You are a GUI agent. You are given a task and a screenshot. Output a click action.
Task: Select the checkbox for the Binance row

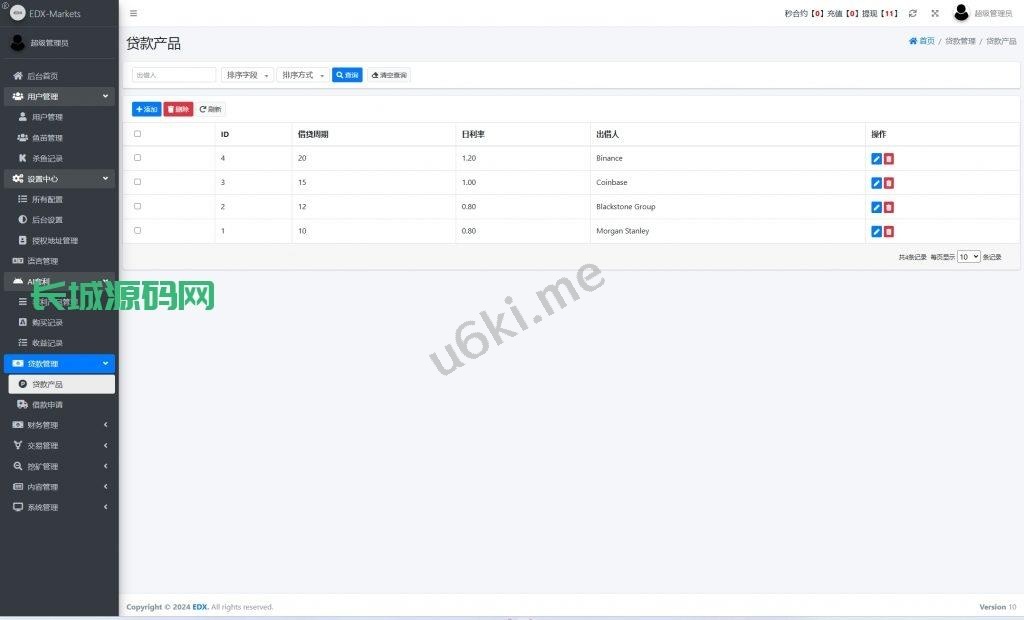point(137,158)
